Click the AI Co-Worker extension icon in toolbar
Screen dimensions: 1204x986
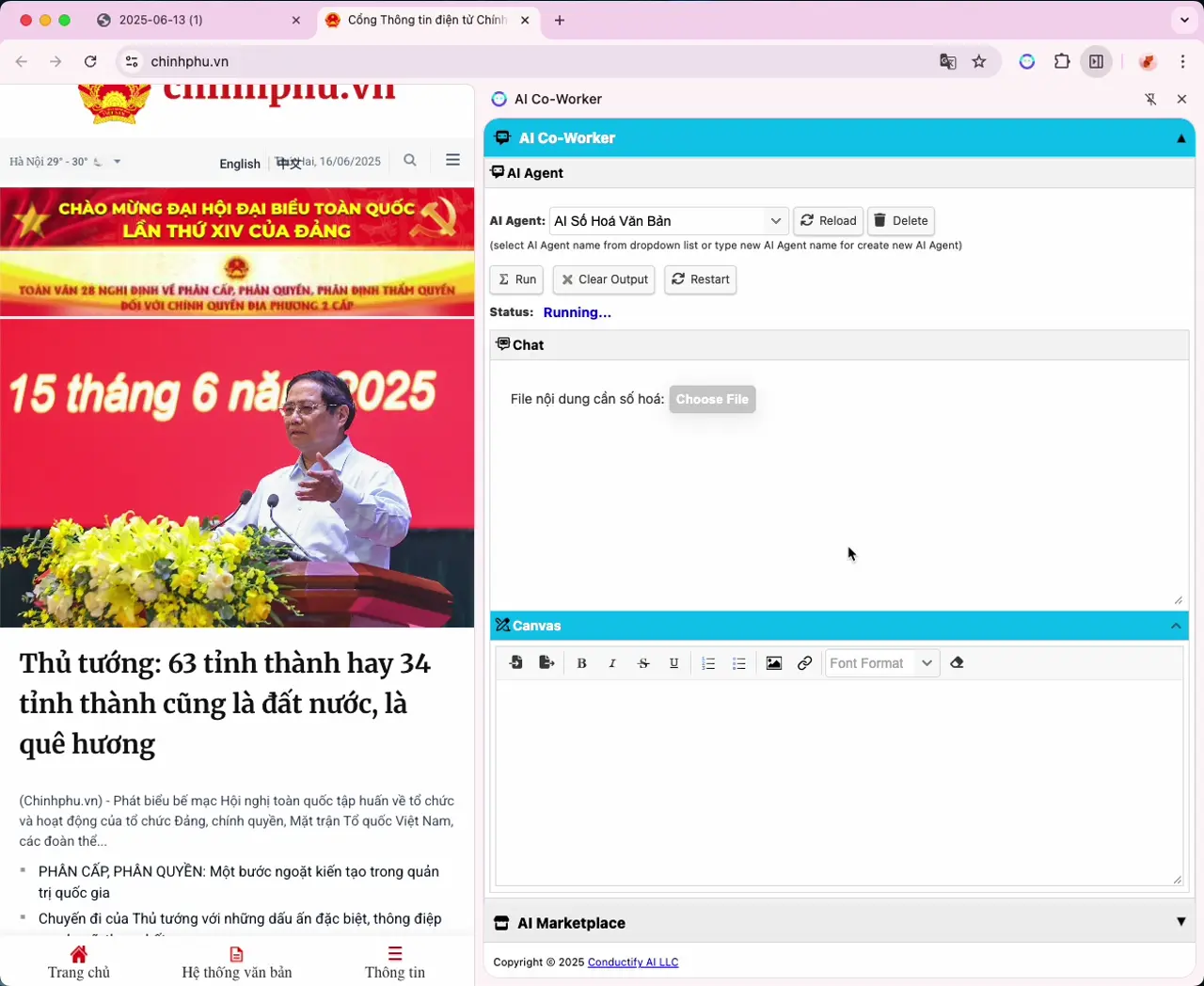pyautogui.click(x=1027, y=62)
